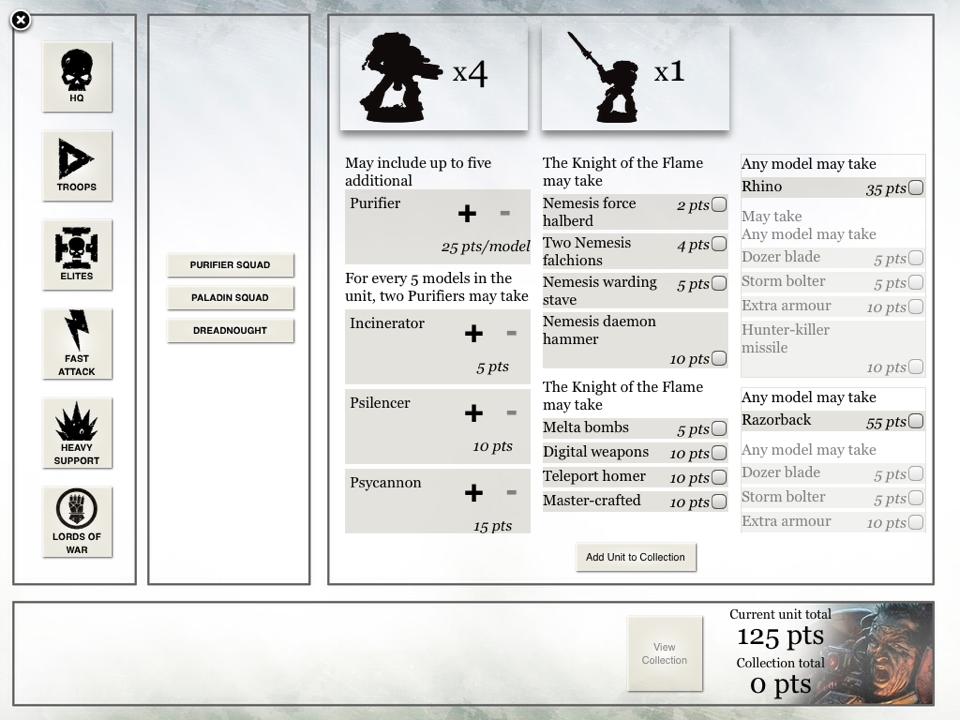Check the Razorback transport option

[x=916, y=421]
